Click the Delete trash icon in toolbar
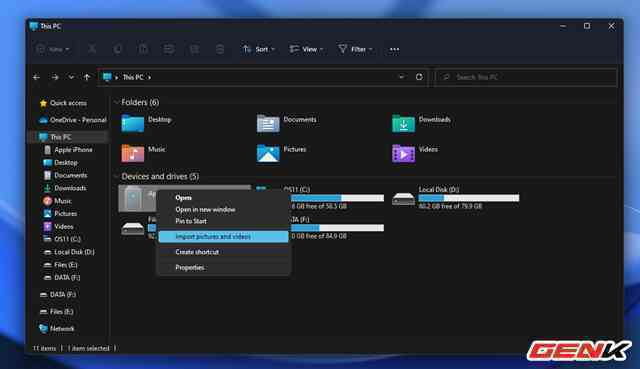This screenshot has width=640, height=369. [x=220, y=49]
